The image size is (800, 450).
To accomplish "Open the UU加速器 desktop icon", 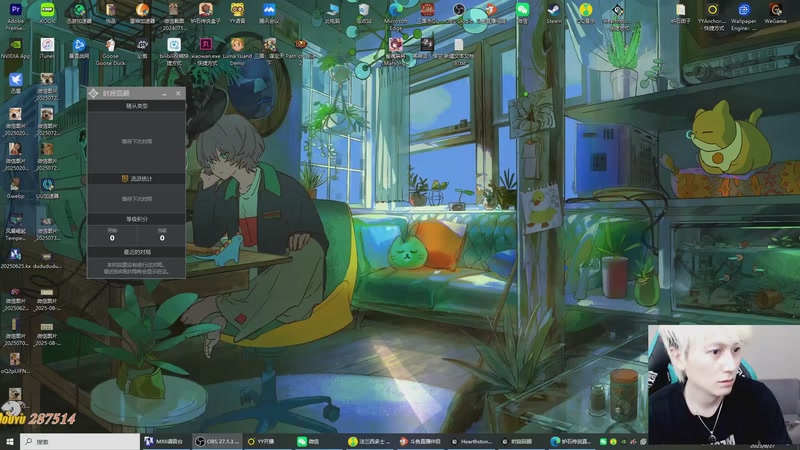I will pyautogui.click(x=47, y=189).
